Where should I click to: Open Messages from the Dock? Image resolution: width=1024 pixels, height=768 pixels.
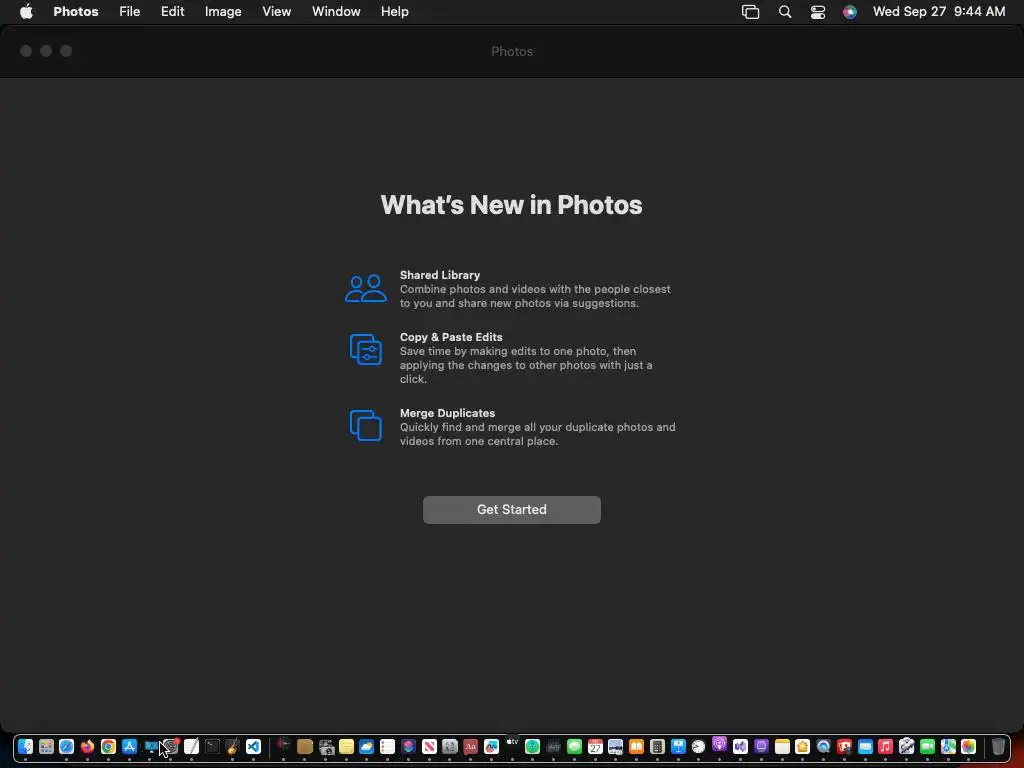click(574, 746)
